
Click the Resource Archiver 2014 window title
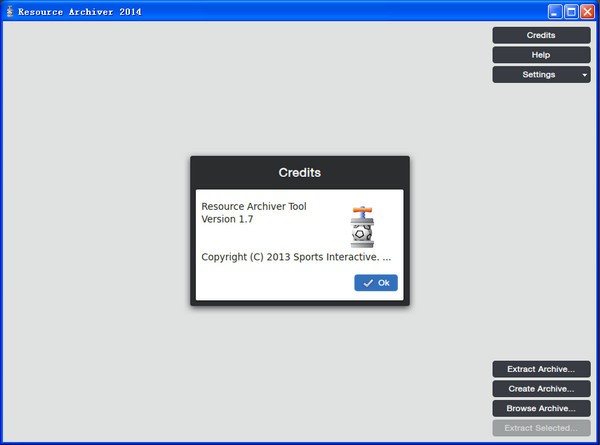80,12
